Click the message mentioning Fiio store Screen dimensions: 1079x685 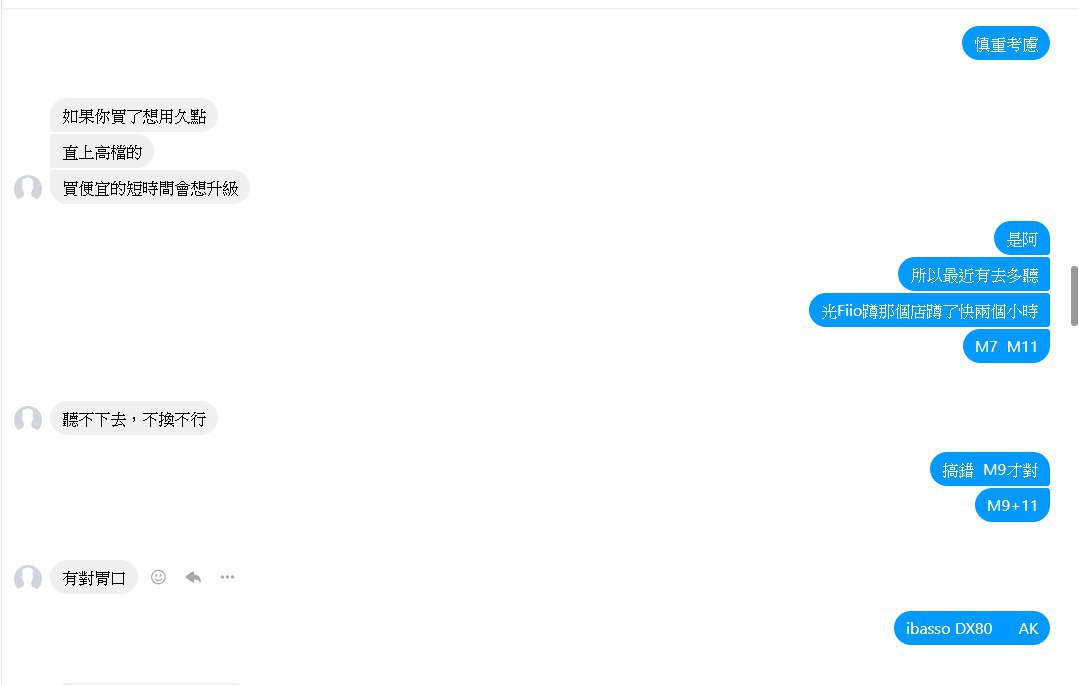tap(929, 311)
